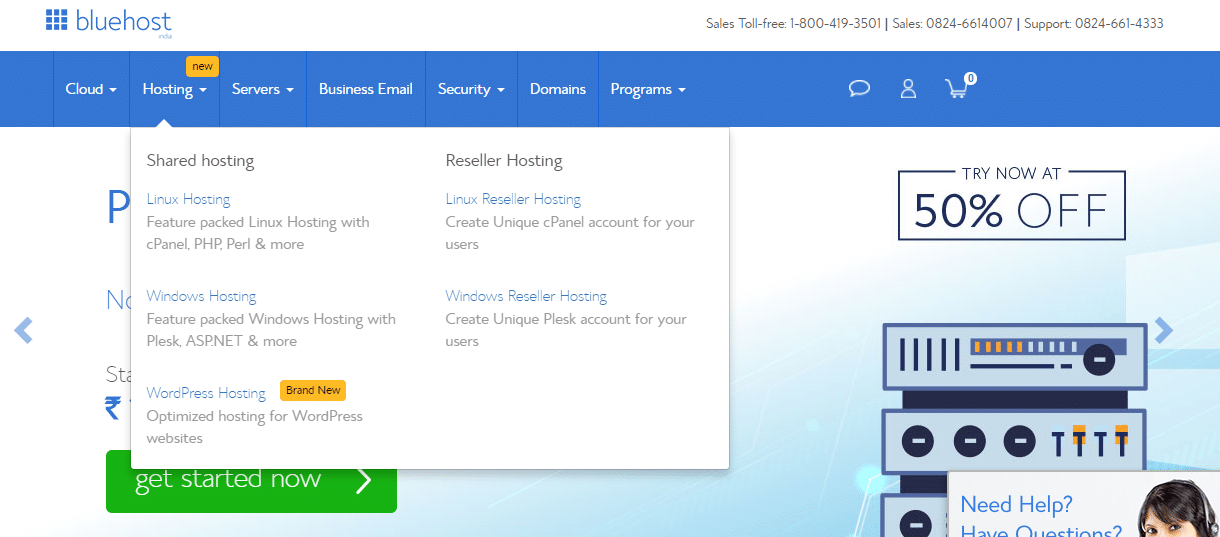Click 'Optimized hosting for WordPress websites' description

255,427
